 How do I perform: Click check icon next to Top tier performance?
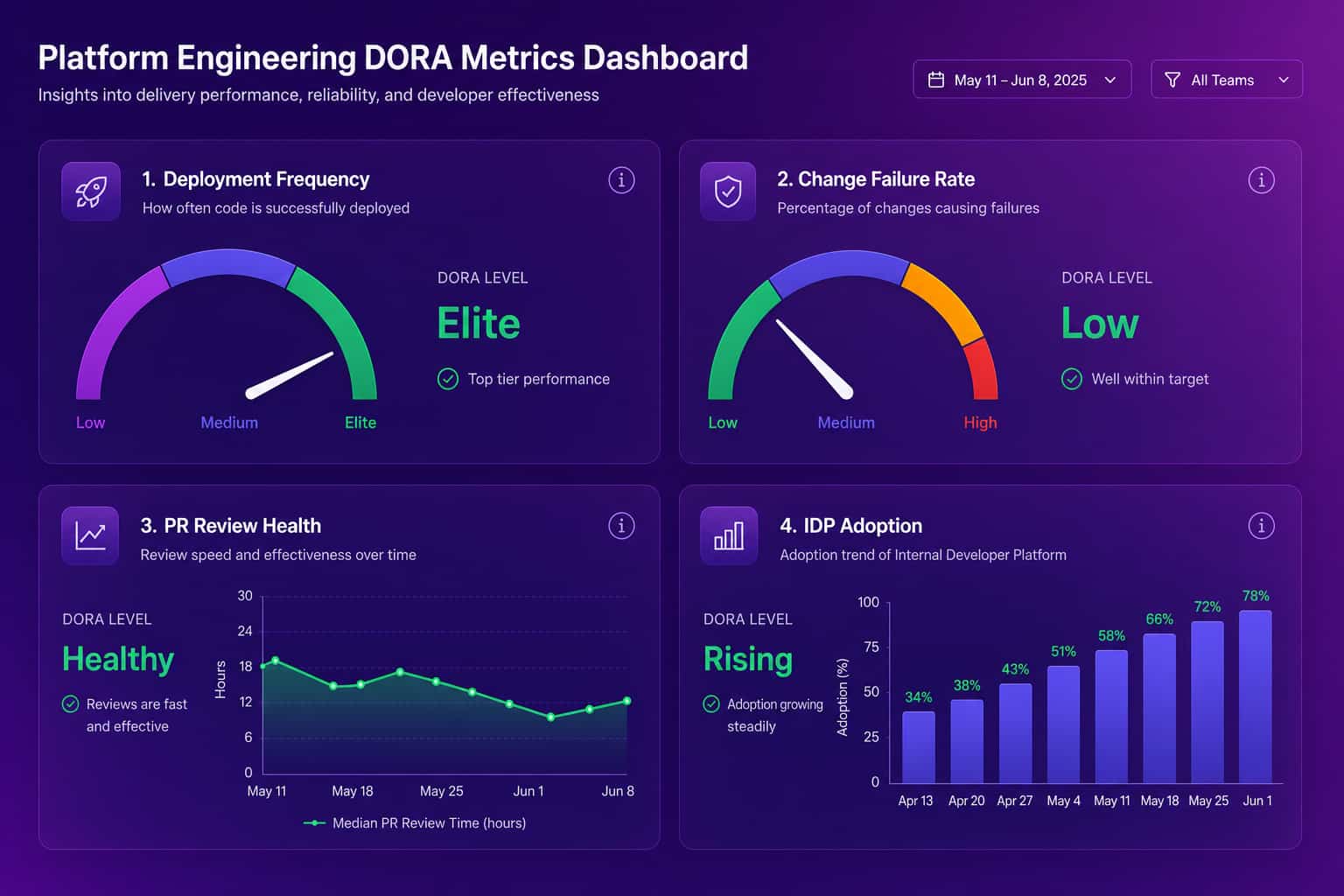tap(448, 379)
